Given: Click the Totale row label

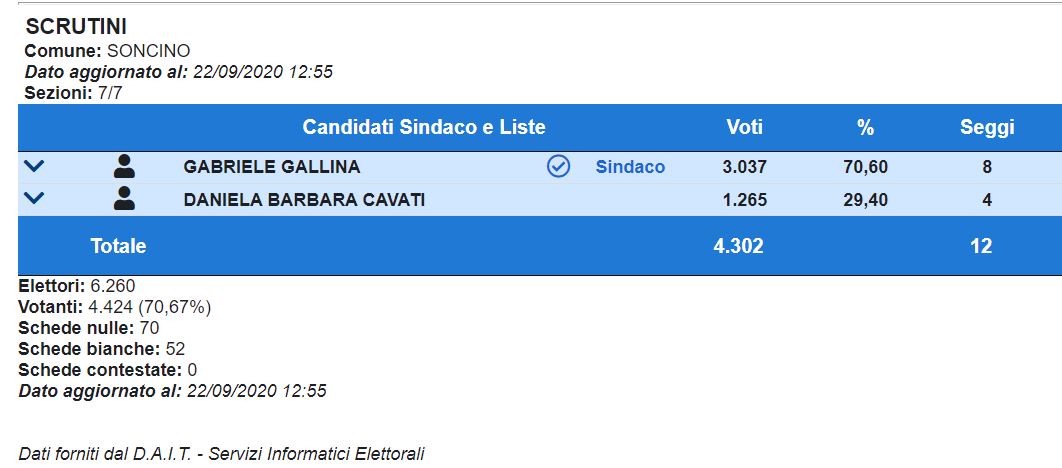Looking at the screenshot, I should (118, 245).
